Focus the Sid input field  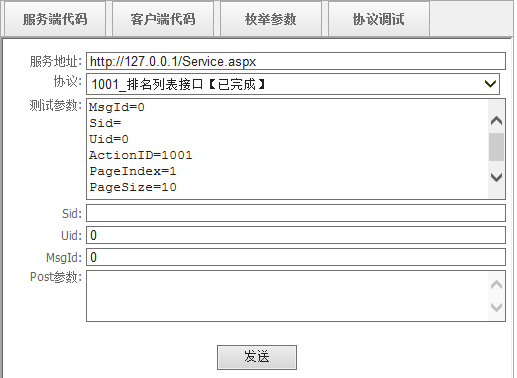[x=296, y=213]
